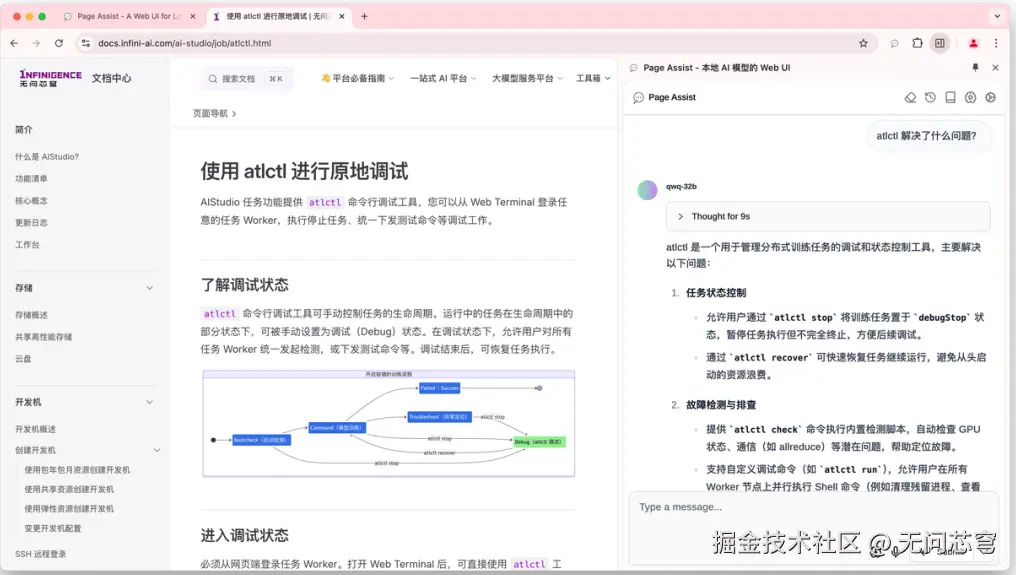Screen dimensions: 1016x575
Task: Open the browser extensions puzzle icon
Action: tap(917, 43)
